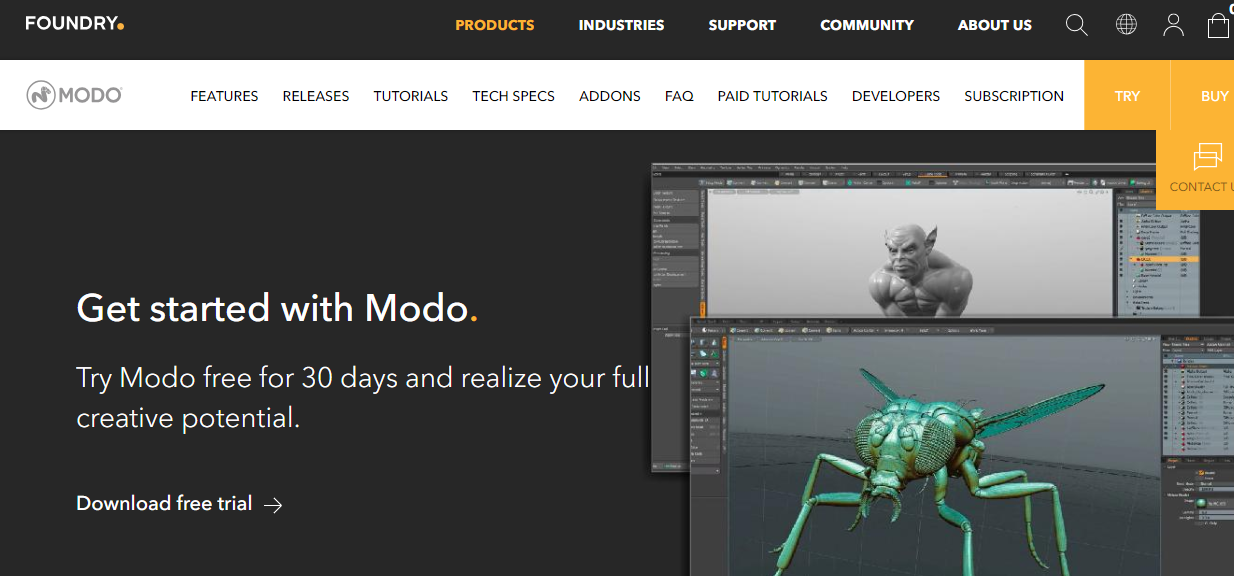
Task: Open the Paid Tutorials section
Action: click(x=773, y=96)
